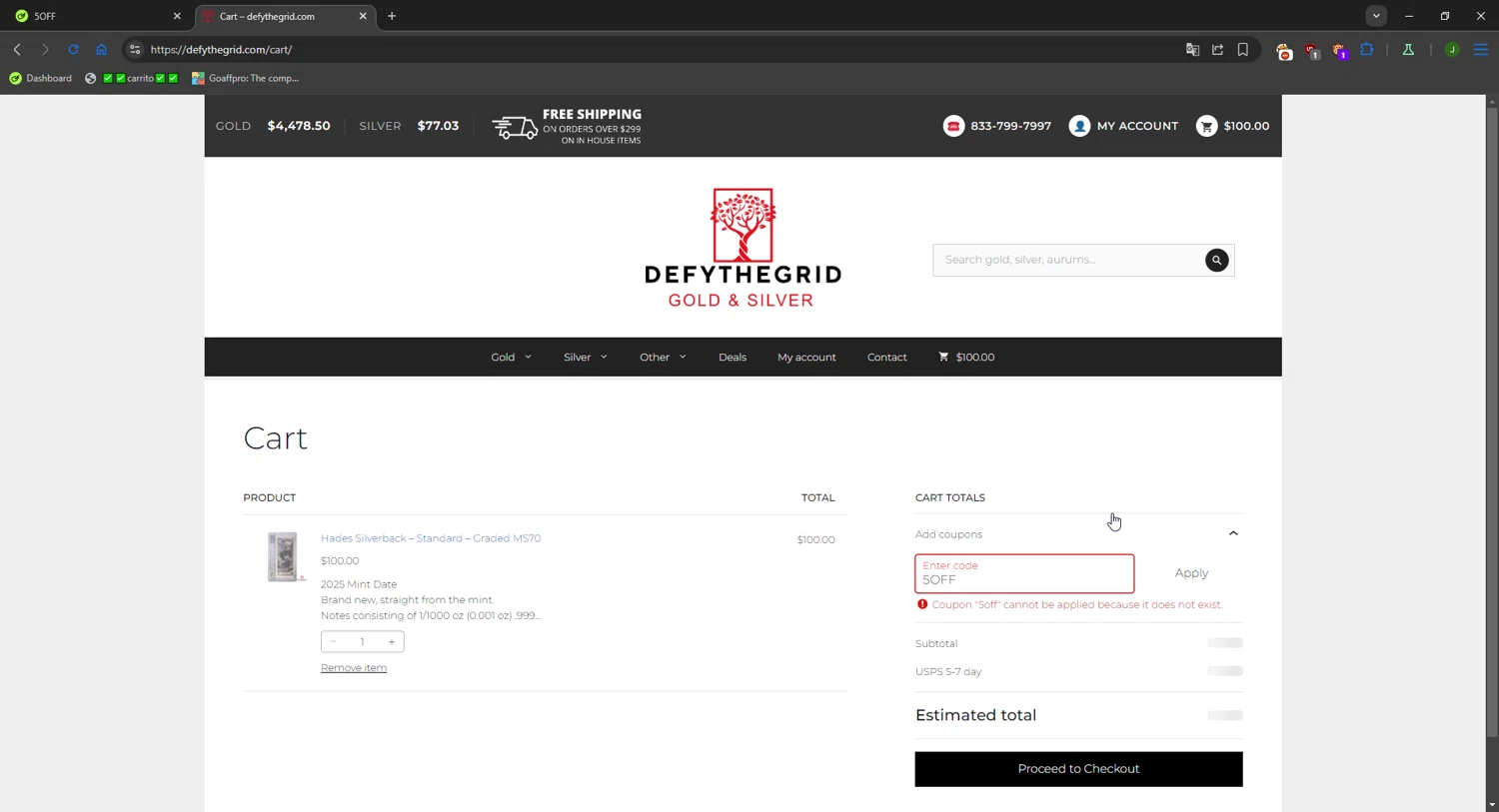Click the Estimated total label
This screenshot has width=1499, height=812.
coord(975,715)
